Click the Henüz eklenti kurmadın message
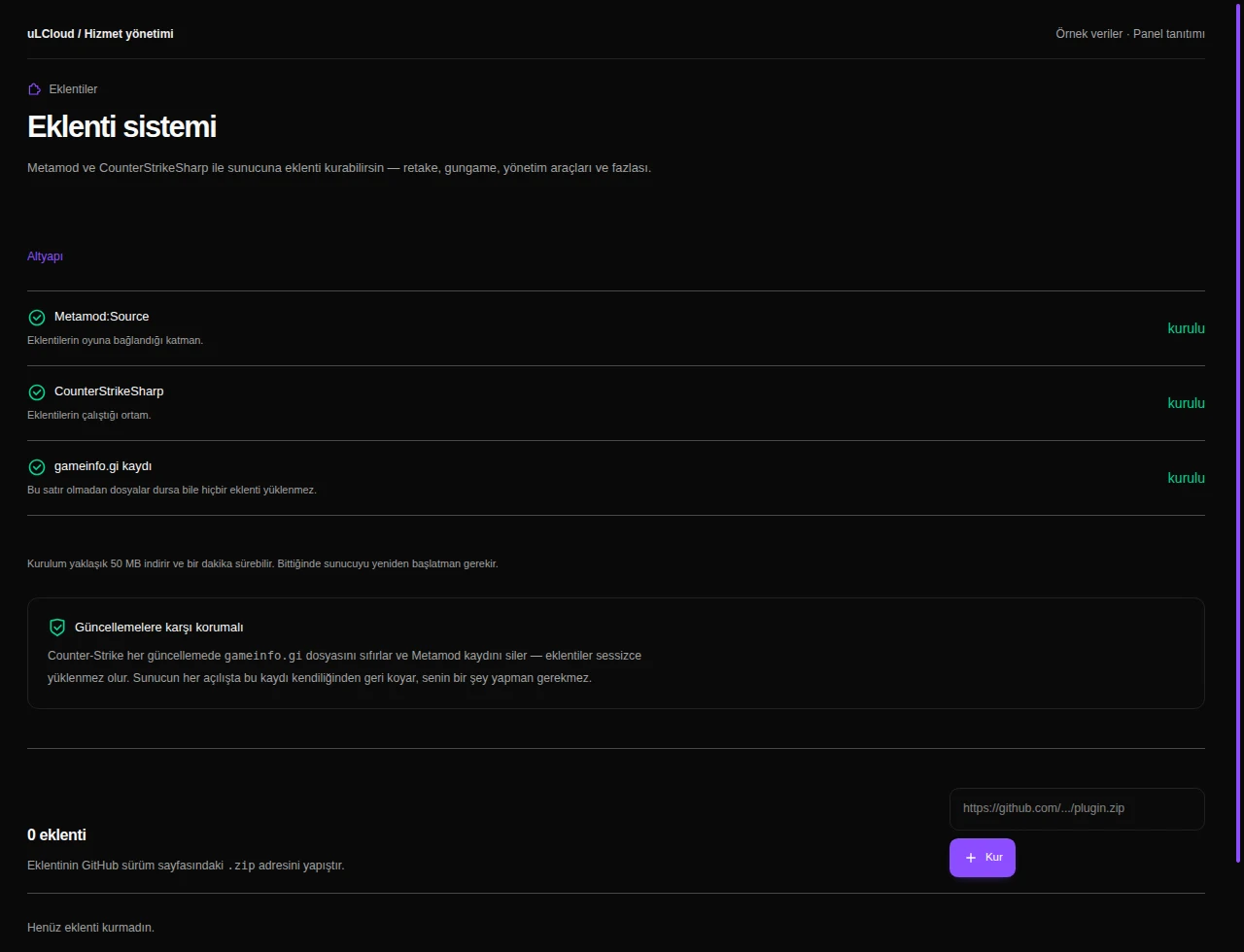This screenshot has width=1244, height=952. point(90,928)
